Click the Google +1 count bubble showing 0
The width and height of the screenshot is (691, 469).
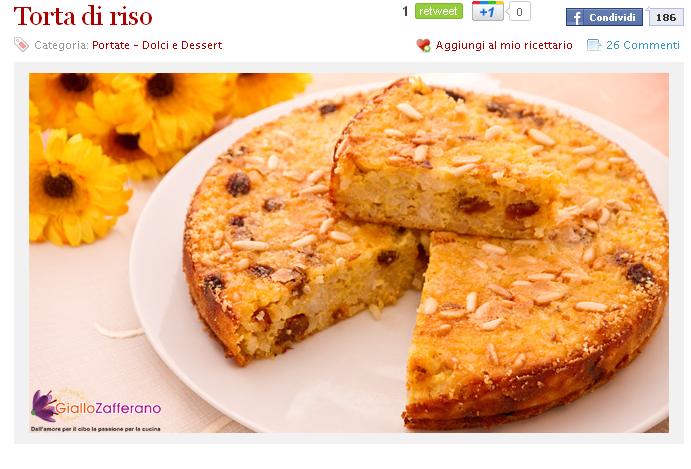[x=519, y=11]
